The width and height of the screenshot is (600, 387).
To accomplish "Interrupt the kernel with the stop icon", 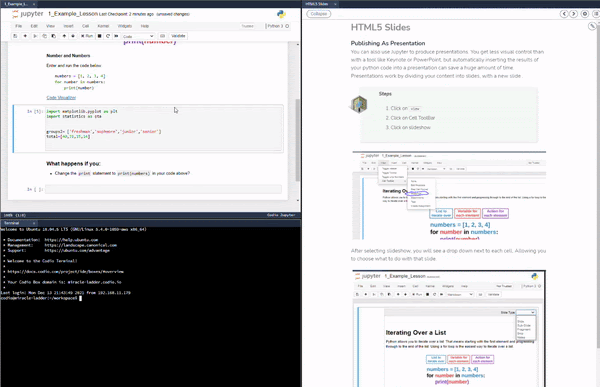I will tap(99, 36).
